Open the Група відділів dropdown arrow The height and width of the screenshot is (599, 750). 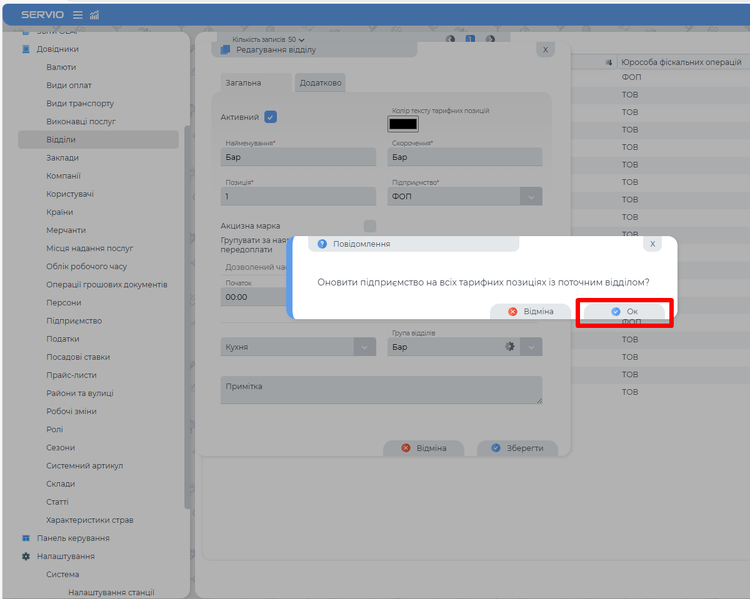coord(531,346)
